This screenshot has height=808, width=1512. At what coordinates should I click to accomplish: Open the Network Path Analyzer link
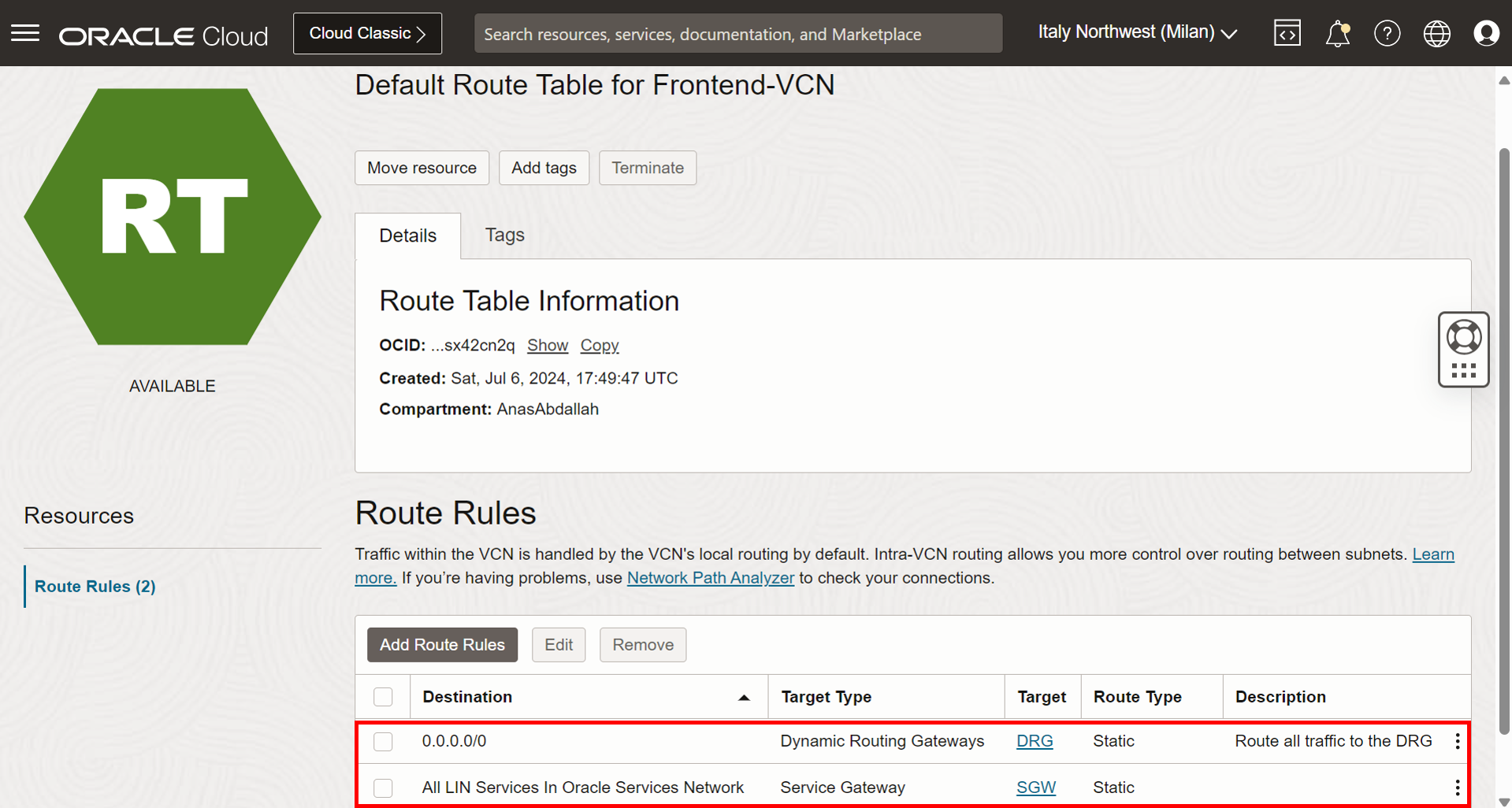tap(711, 577)
